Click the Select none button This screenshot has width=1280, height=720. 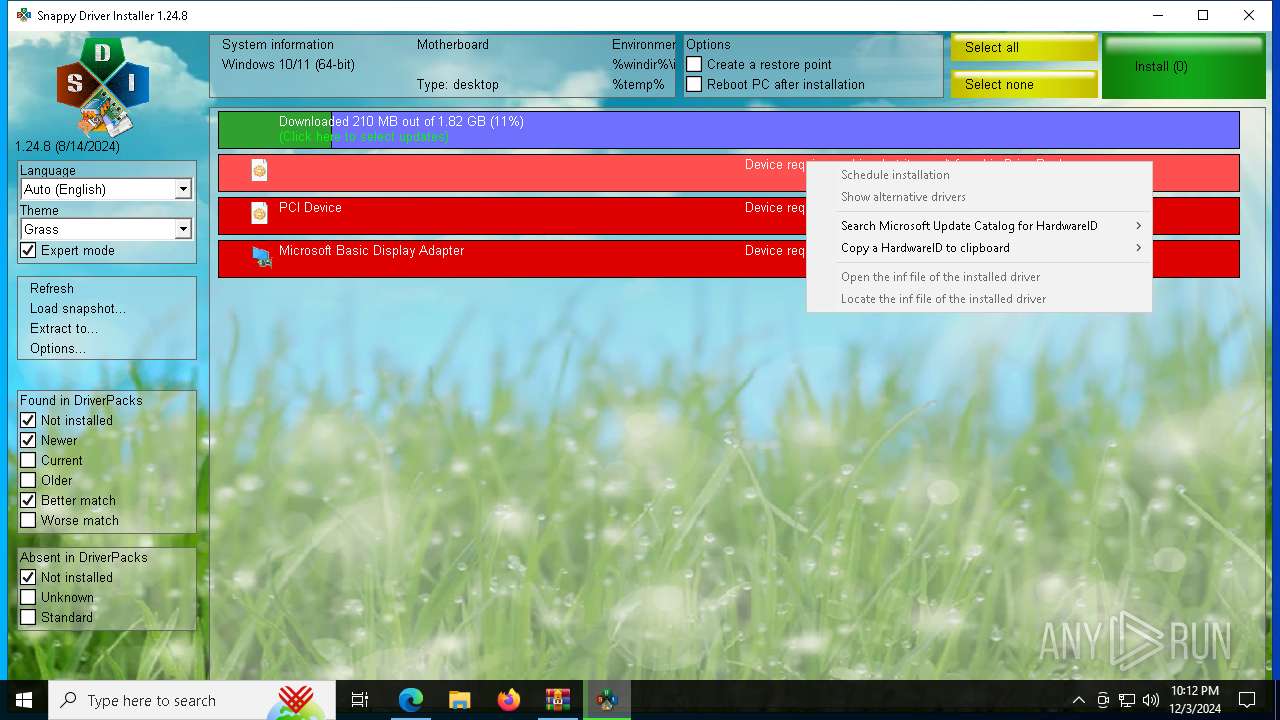1024,84
